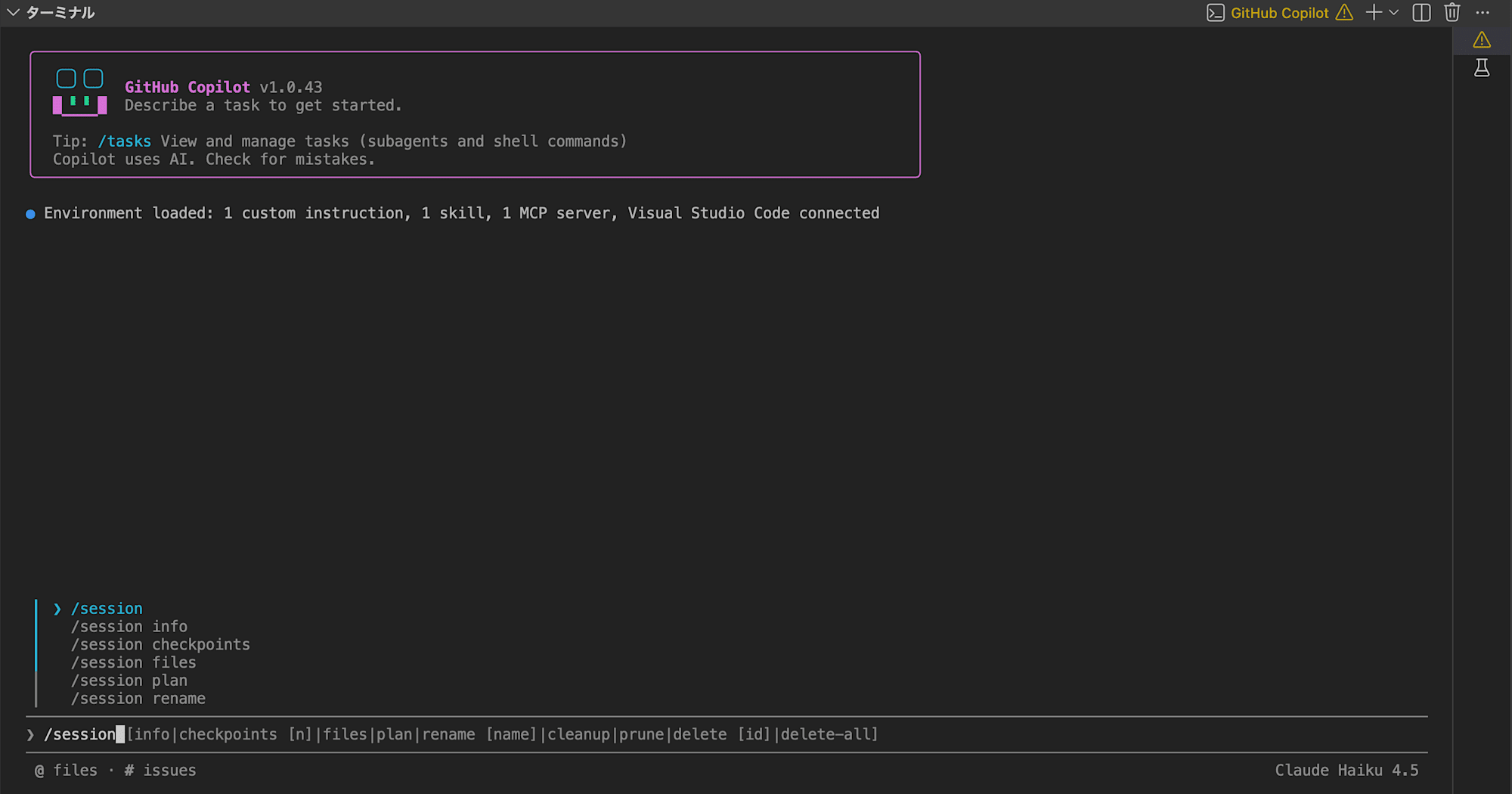This screenshot has width=1512, height=794.
Task: Collapse the ターミナル panel chevron
Action: coord(13,13)
